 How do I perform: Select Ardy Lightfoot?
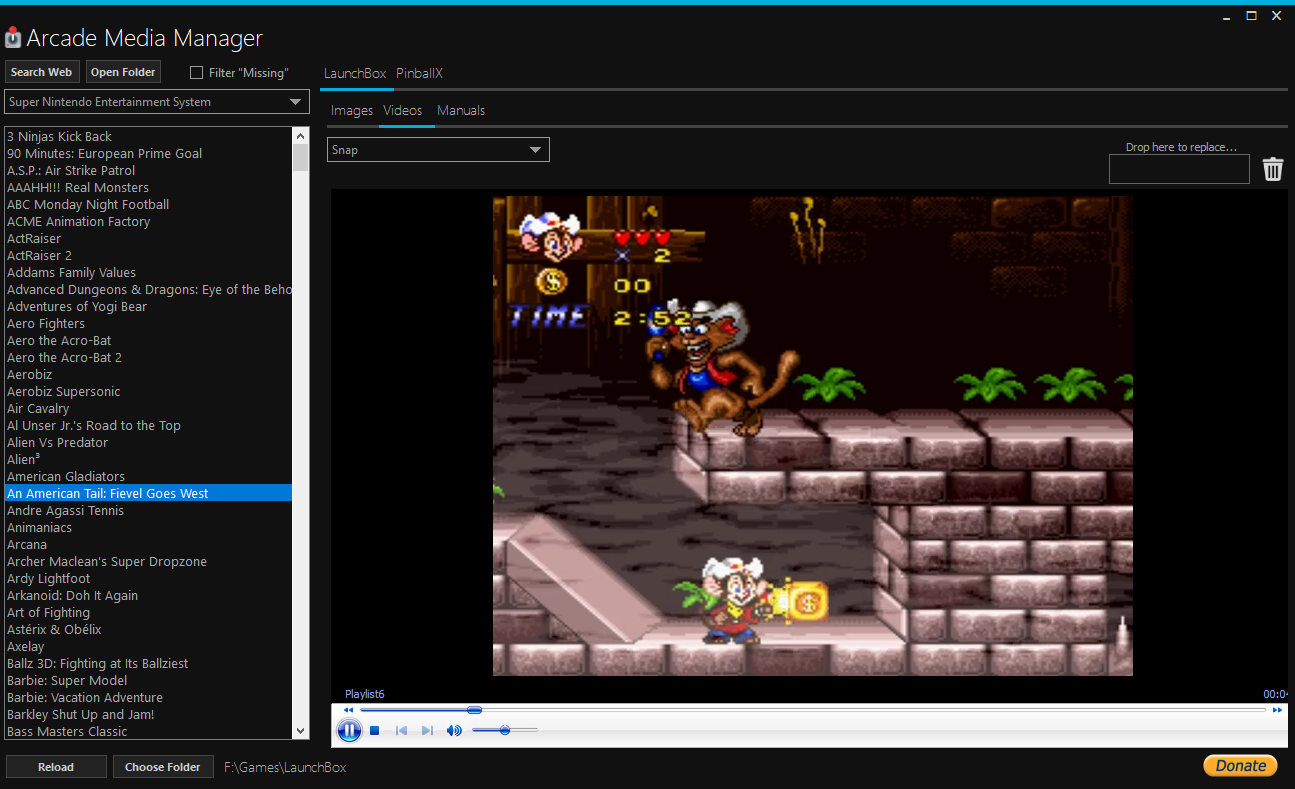[x=149, y=578]
